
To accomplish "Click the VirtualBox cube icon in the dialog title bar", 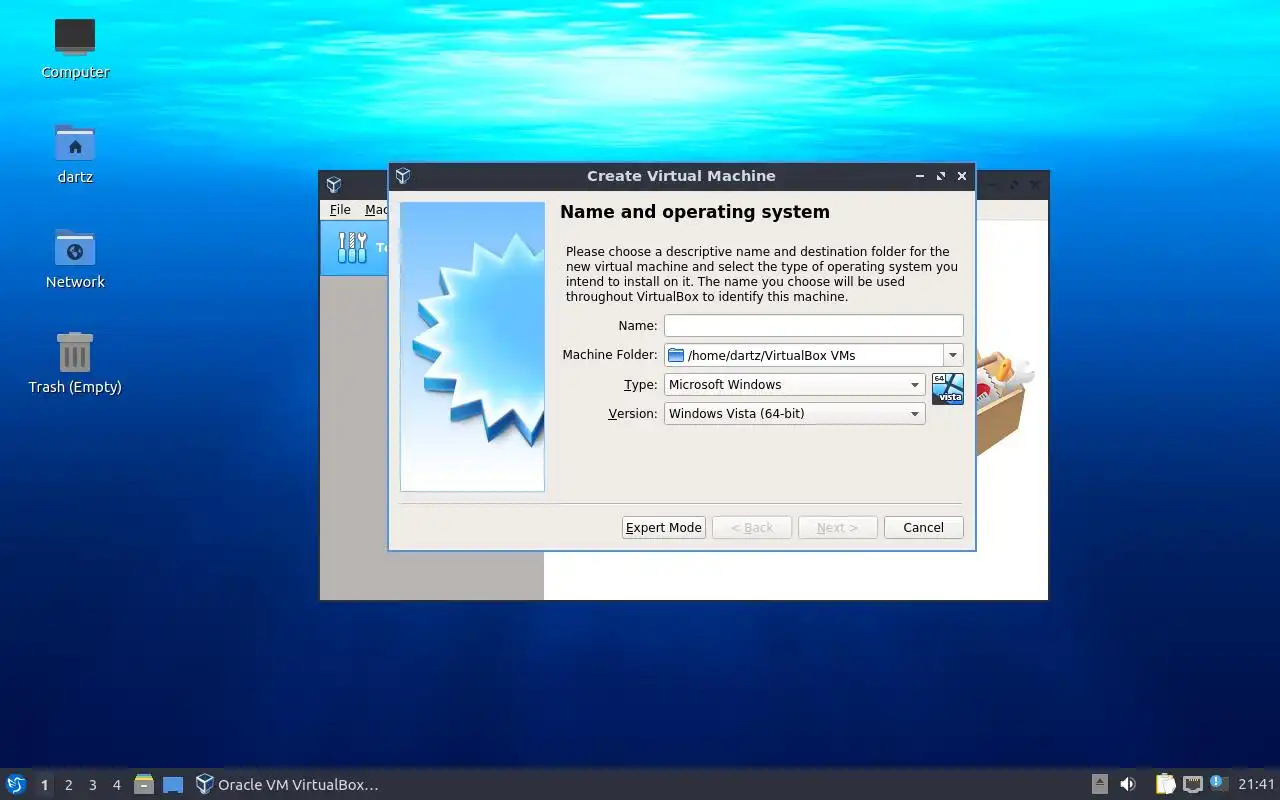I will 403,176.
